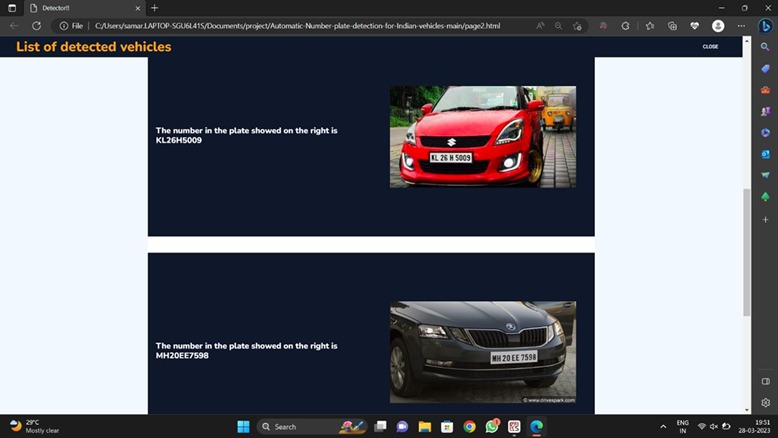Open the Windows Start menu
The image size is (778, 438).
[x=243, y=427]
